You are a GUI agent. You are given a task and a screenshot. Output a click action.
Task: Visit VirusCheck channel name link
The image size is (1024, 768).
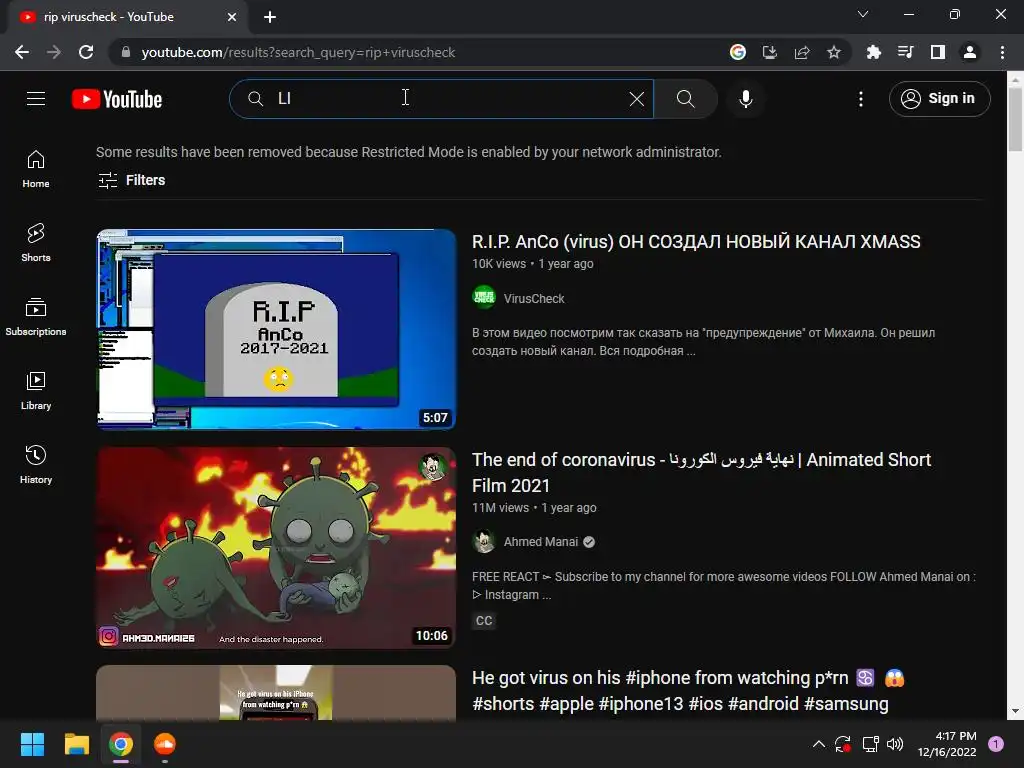[x=534, y=298]
